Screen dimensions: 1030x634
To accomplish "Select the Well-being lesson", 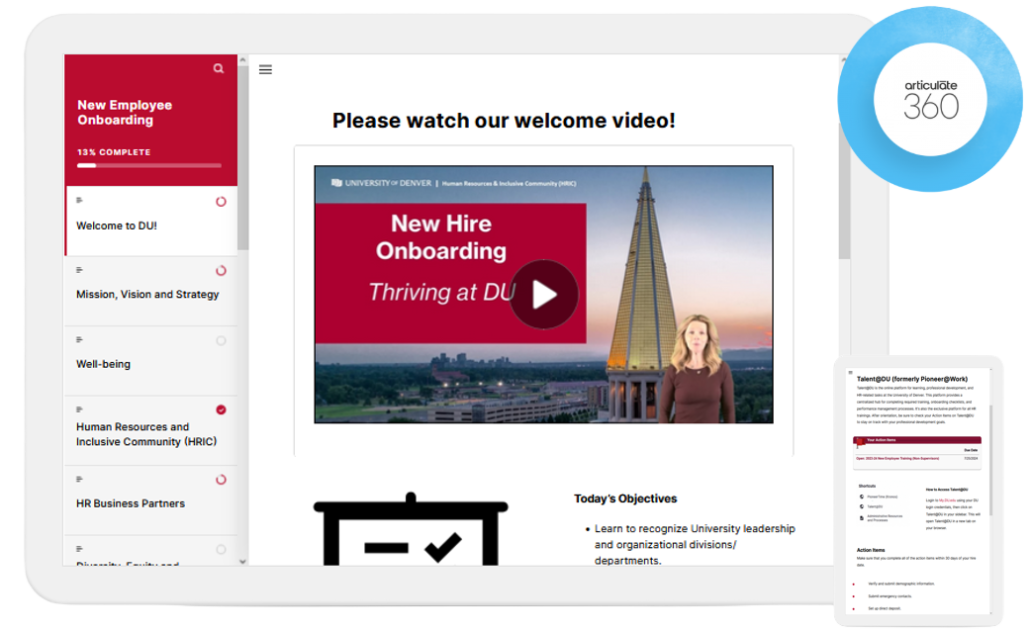I will 150,360.
